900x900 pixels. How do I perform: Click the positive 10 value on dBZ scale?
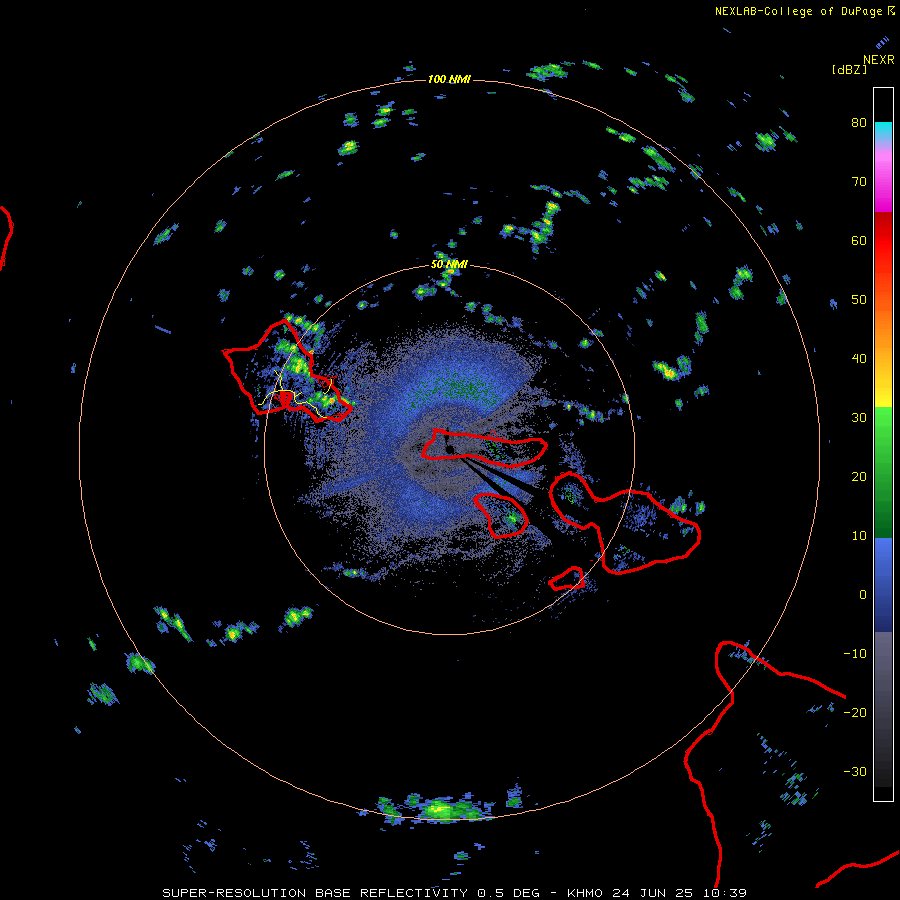859,536
